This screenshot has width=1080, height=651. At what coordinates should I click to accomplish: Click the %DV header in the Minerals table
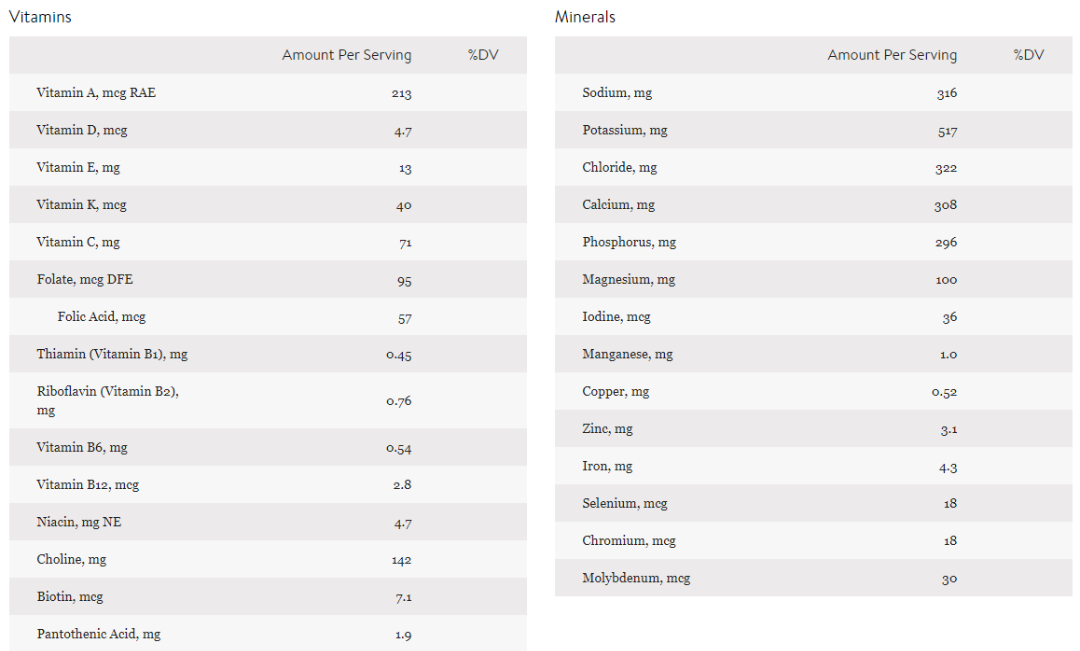1028,55
